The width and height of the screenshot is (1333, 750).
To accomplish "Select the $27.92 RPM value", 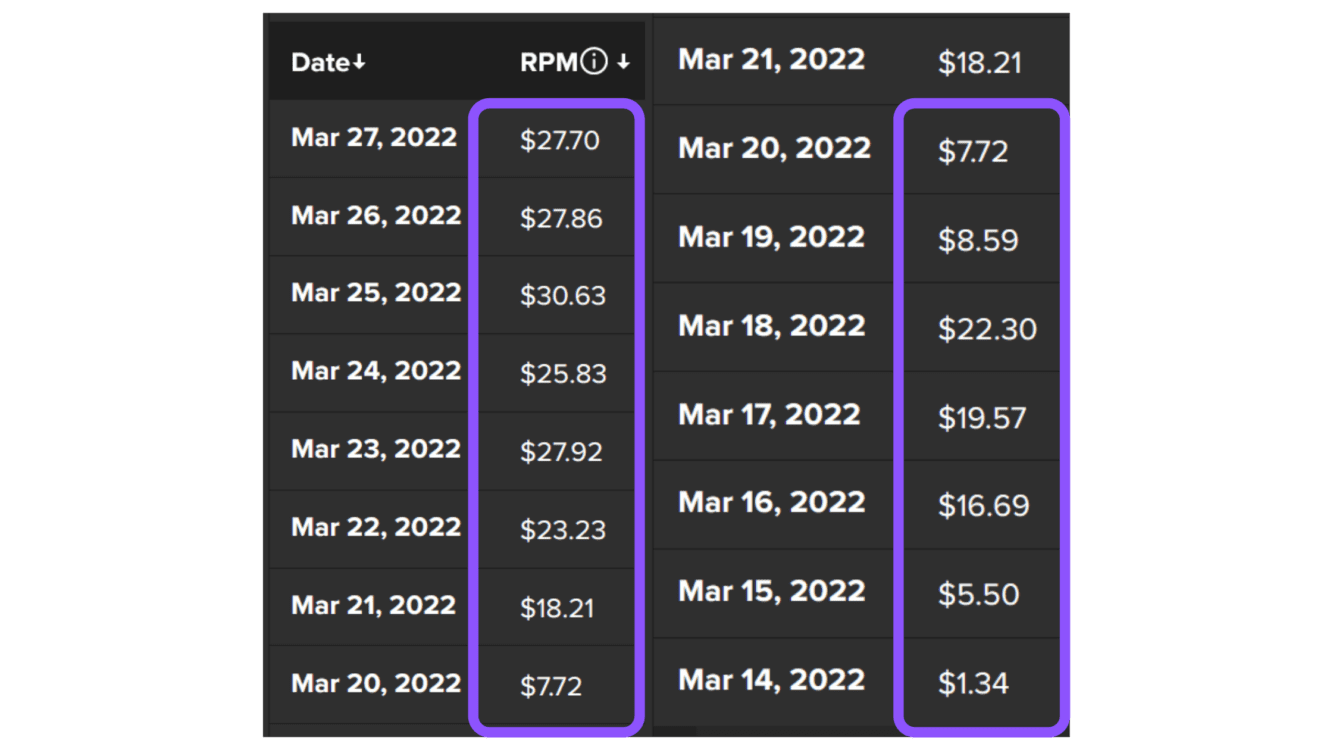I will (561, 451).
